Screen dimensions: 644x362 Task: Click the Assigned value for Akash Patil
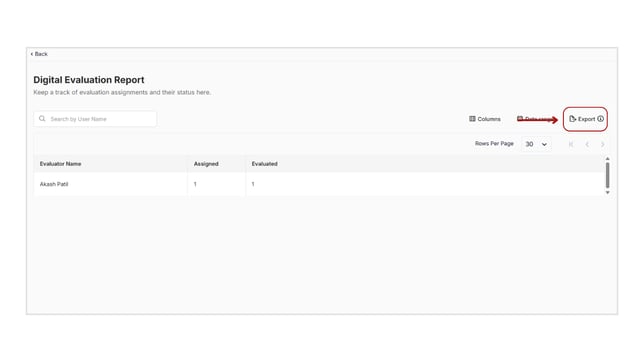(x=195, y=184)
